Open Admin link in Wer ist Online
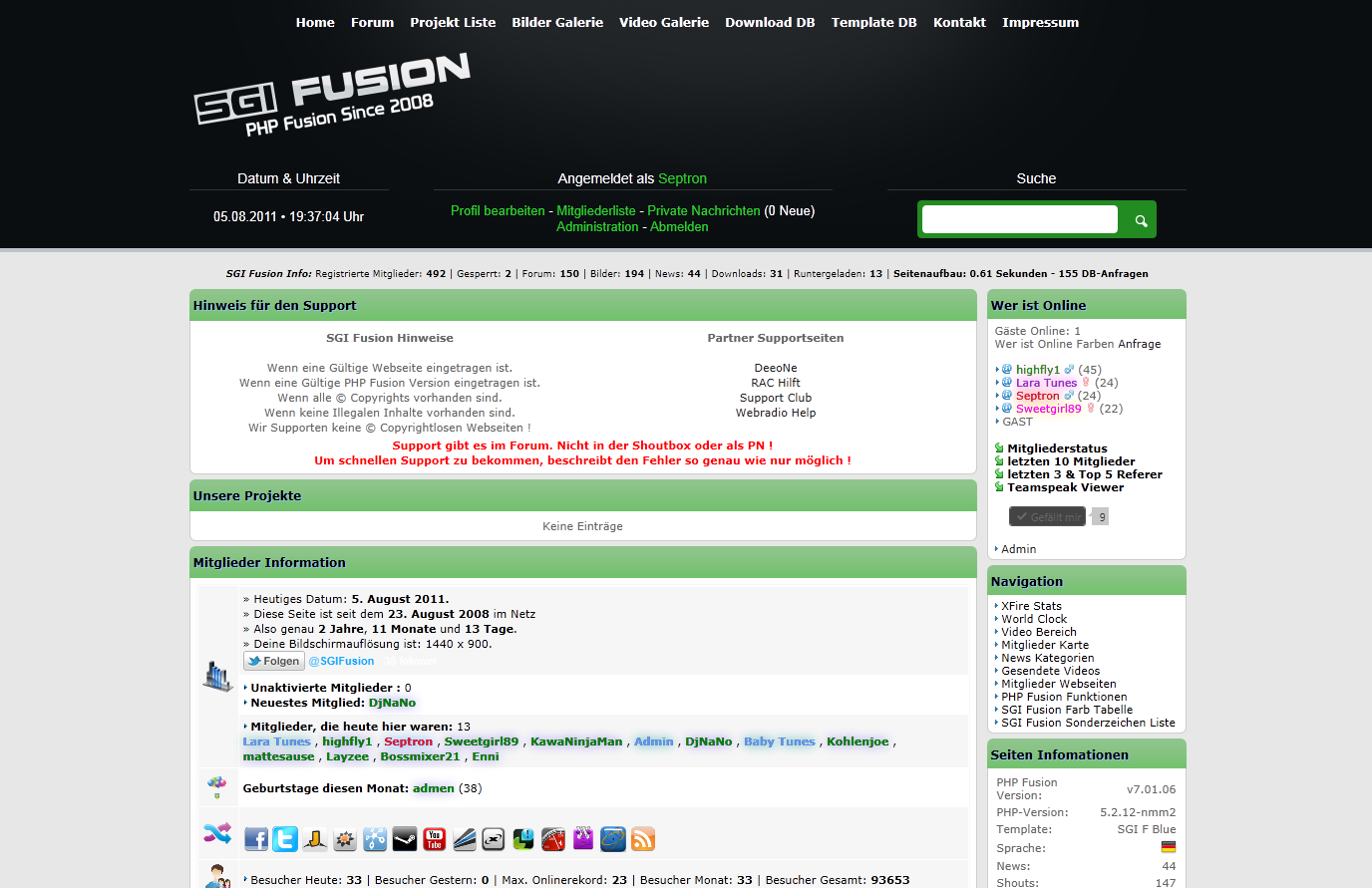 (1018, 549)
